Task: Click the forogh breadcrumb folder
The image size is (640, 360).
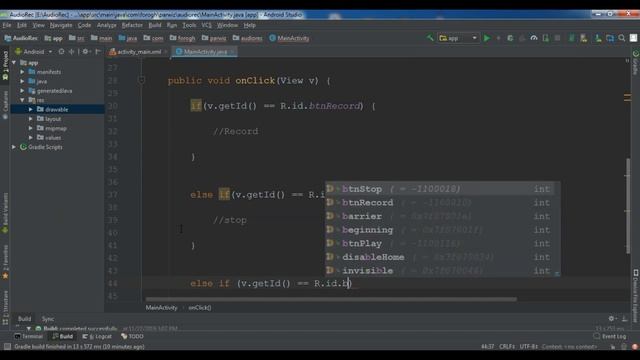Action: (182, 38)
